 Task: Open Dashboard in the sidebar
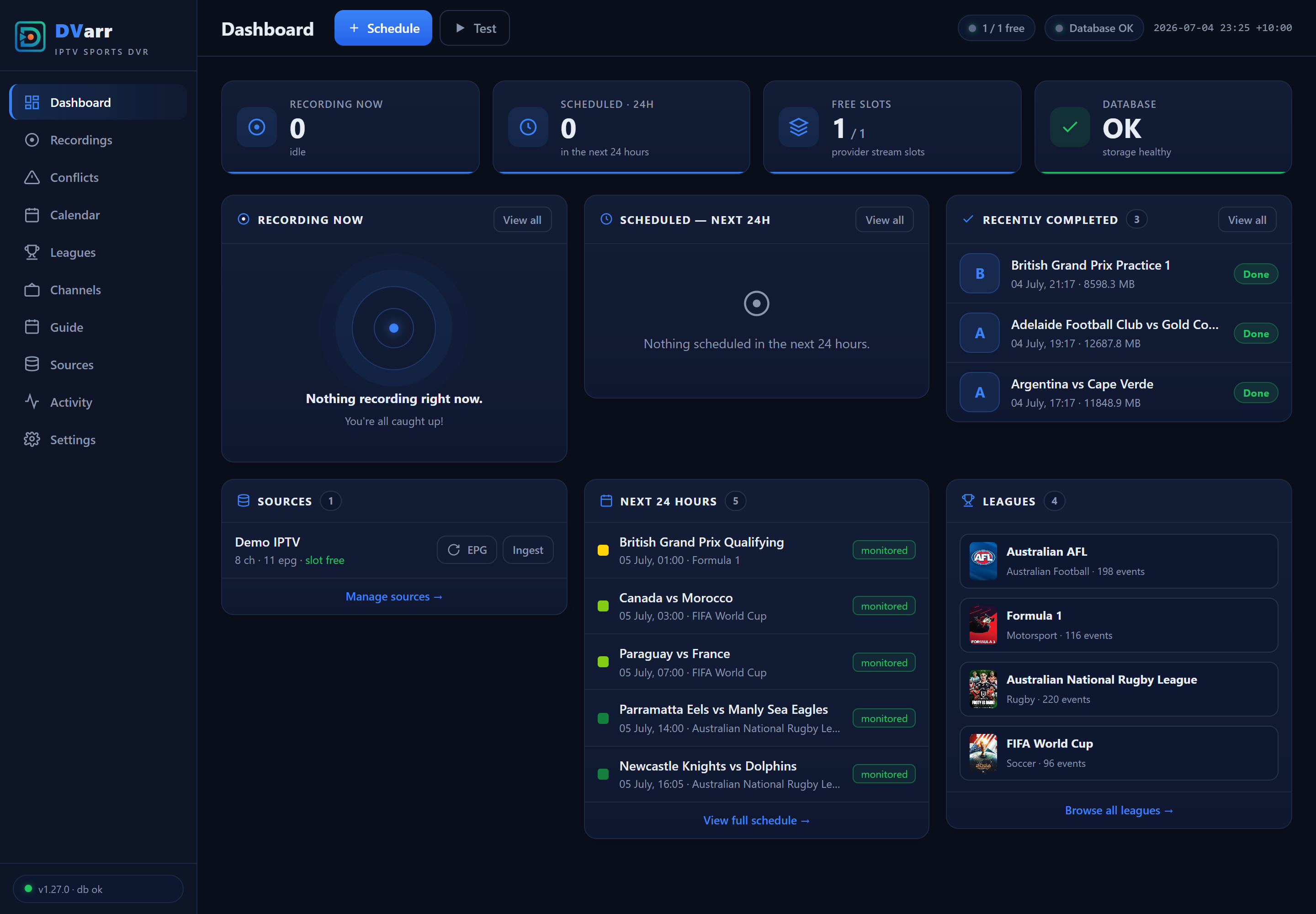[99, 102]
